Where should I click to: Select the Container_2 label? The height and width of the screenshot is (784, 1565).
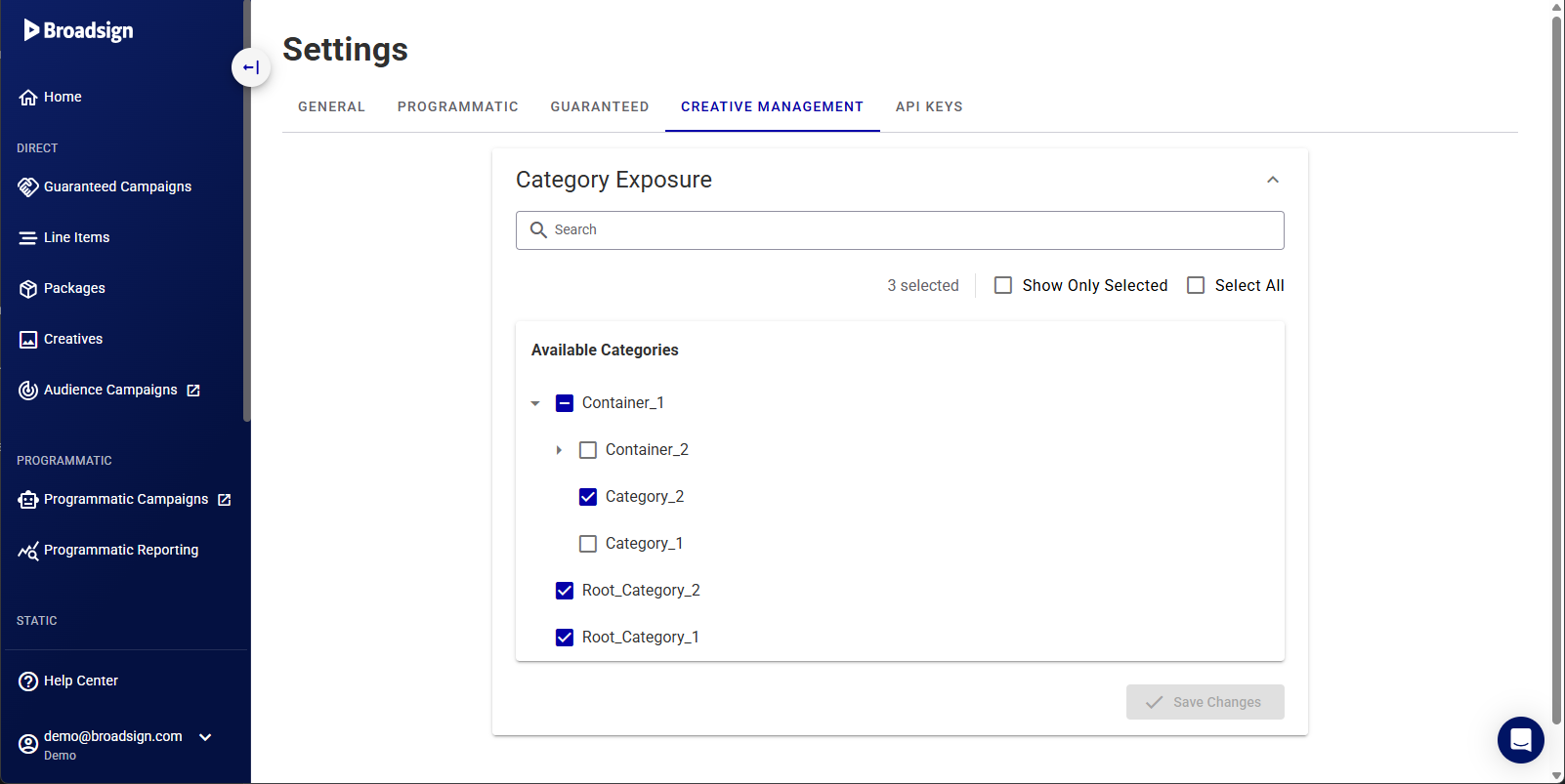(647, 449)
